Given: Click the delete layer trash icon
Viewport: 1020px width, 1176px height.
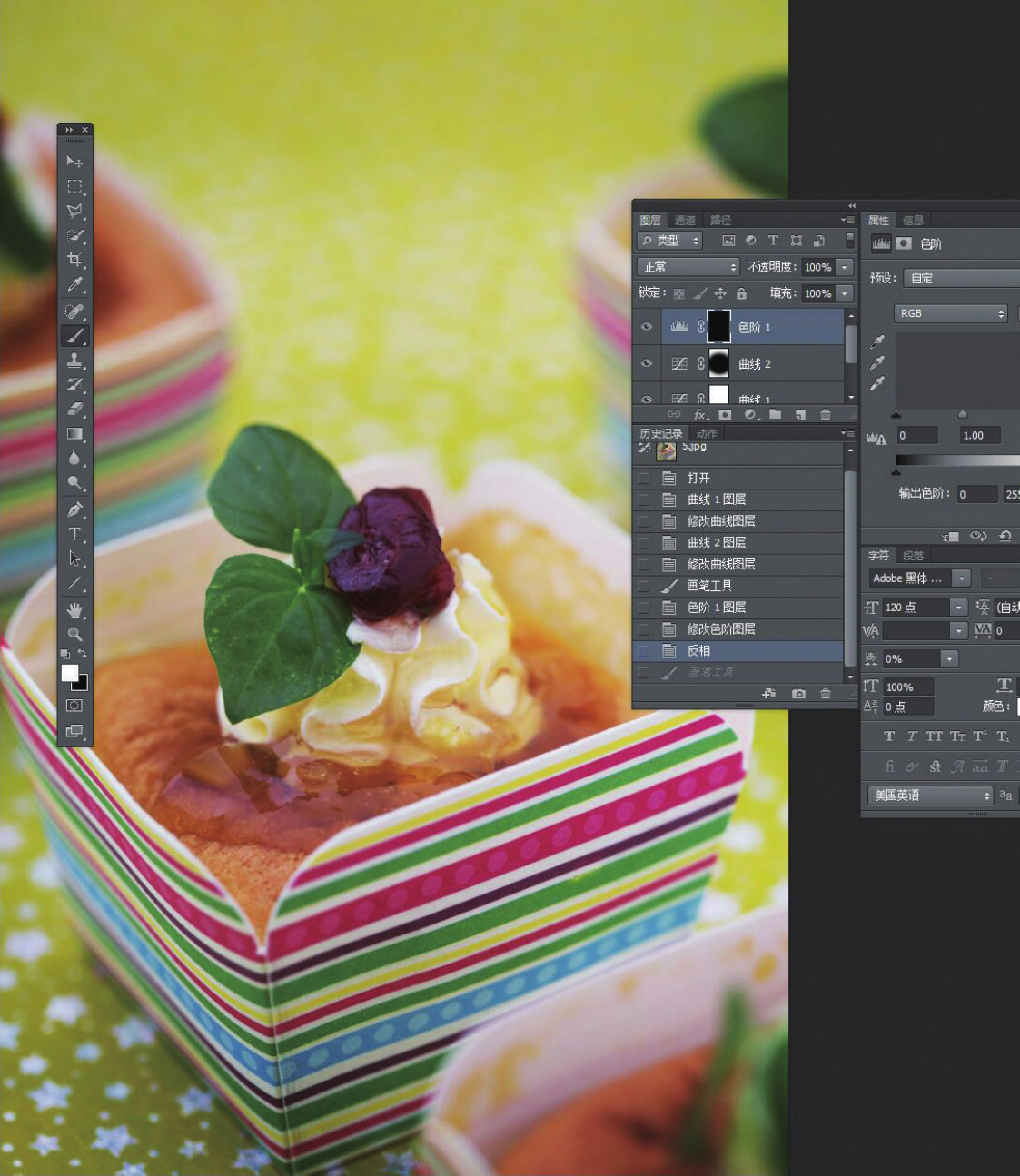Looking at the screenshot, I should [825, 415].
